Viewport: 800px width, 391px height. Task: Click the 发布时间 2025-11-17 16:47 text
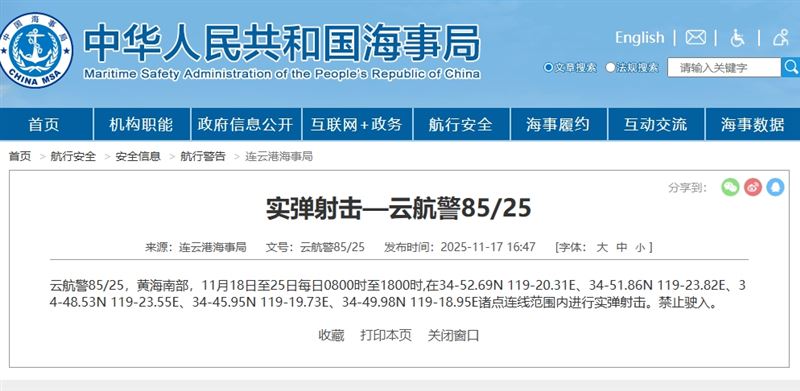point(460,248)
